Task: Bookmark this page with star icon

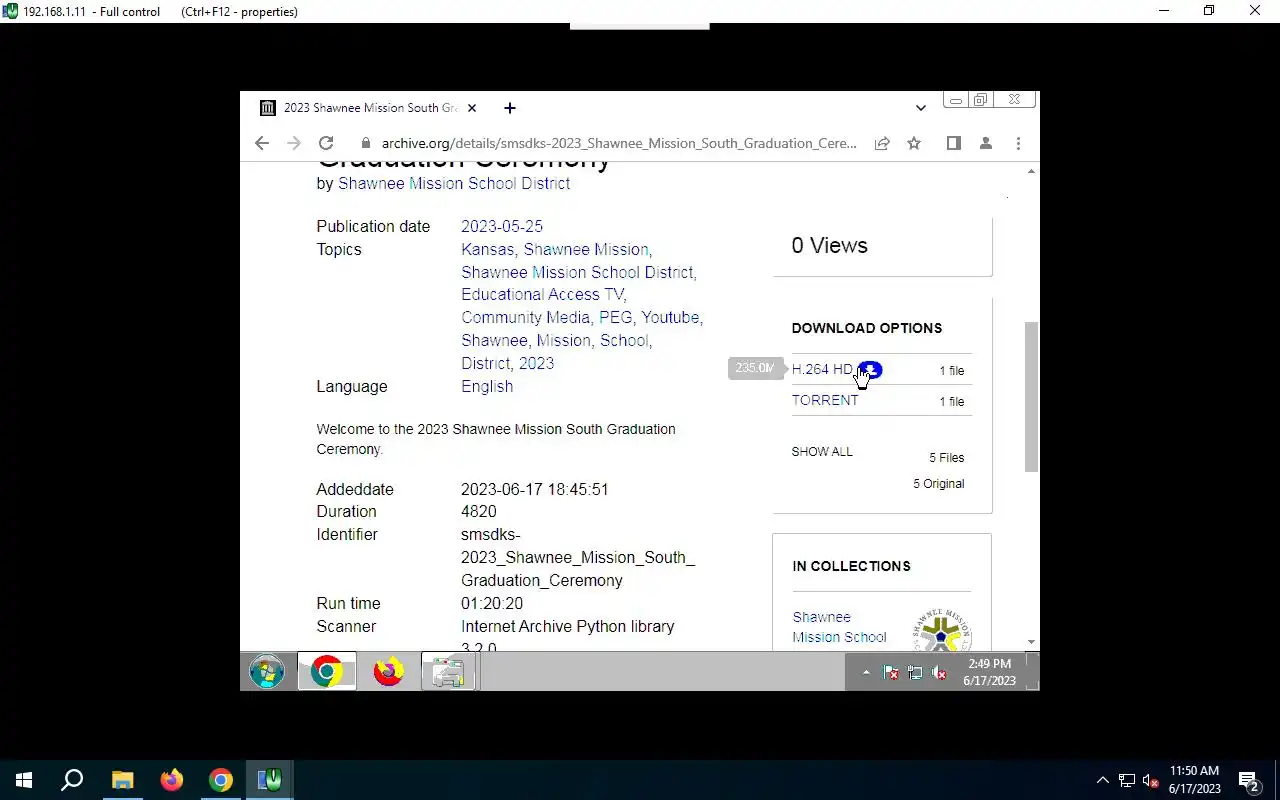Action: click(914, 143)
